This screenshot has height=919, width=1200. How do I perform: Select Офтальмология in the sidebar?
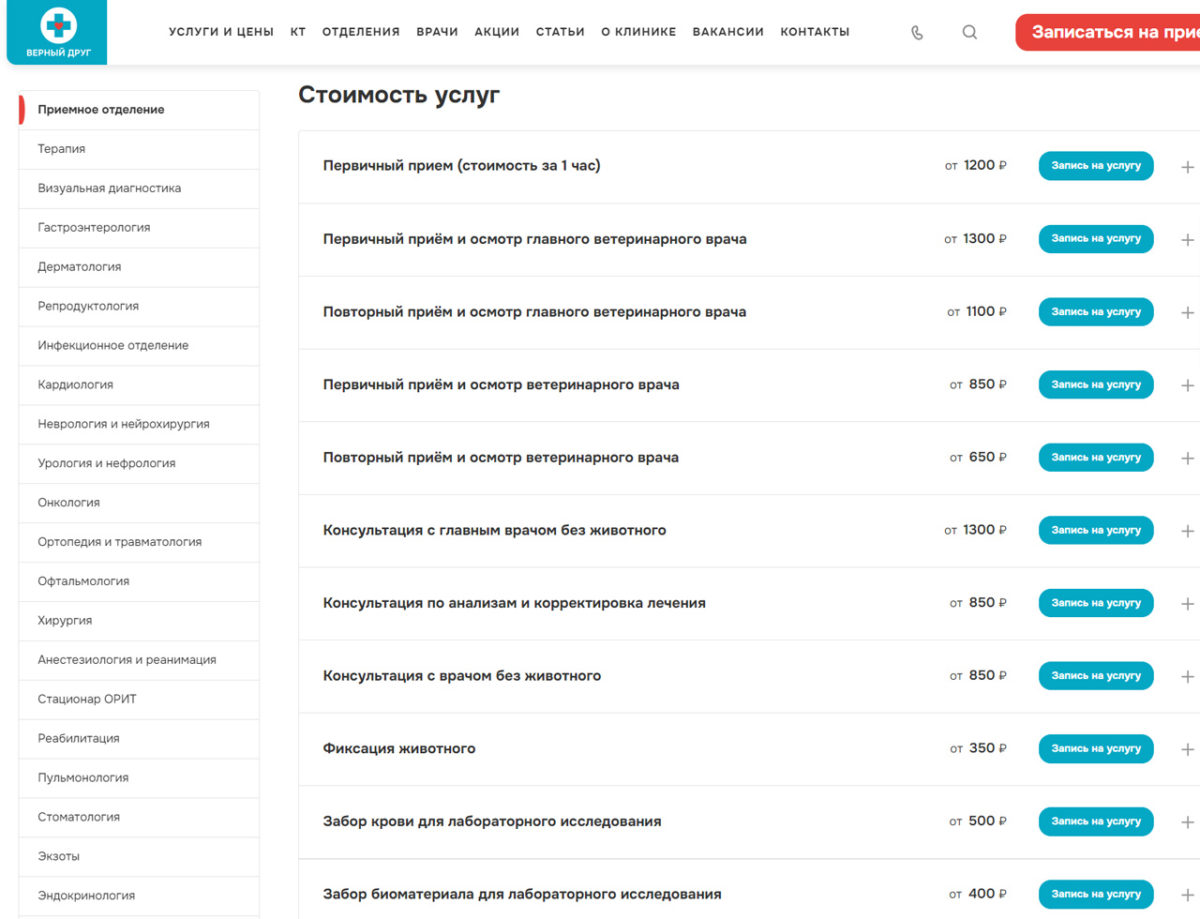tap(139, 581)
